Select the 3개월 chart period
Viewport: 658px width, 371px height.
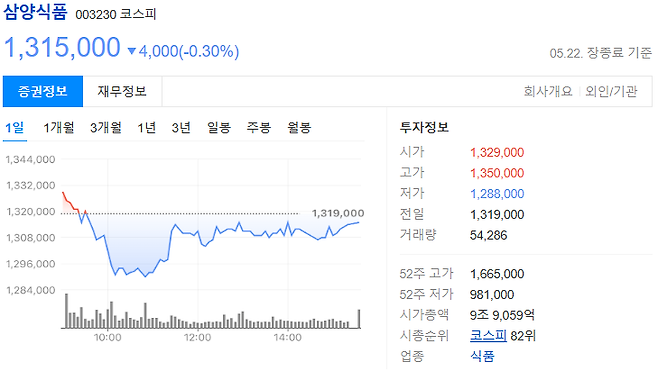point(106,128)
